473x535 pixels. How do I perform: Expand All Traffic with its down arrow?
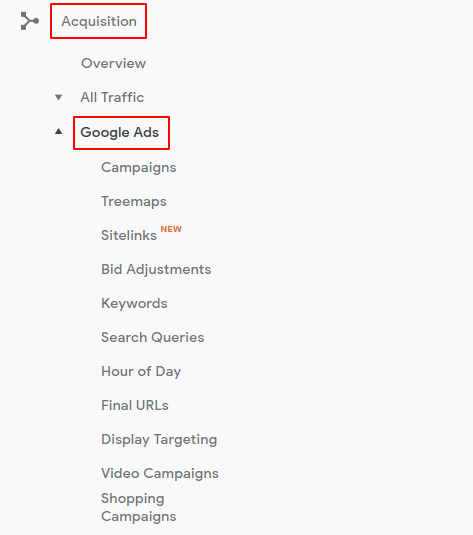(x=59, y=97)
